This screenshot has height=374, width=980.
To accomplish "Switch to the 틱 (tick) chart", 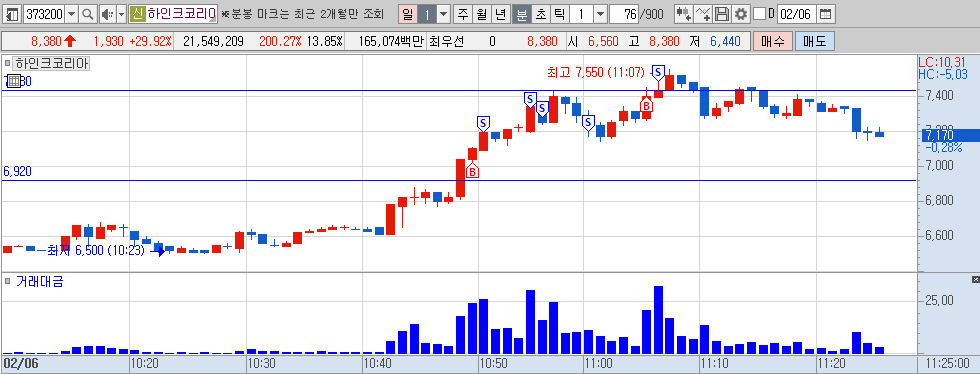I will pos(559,13).
